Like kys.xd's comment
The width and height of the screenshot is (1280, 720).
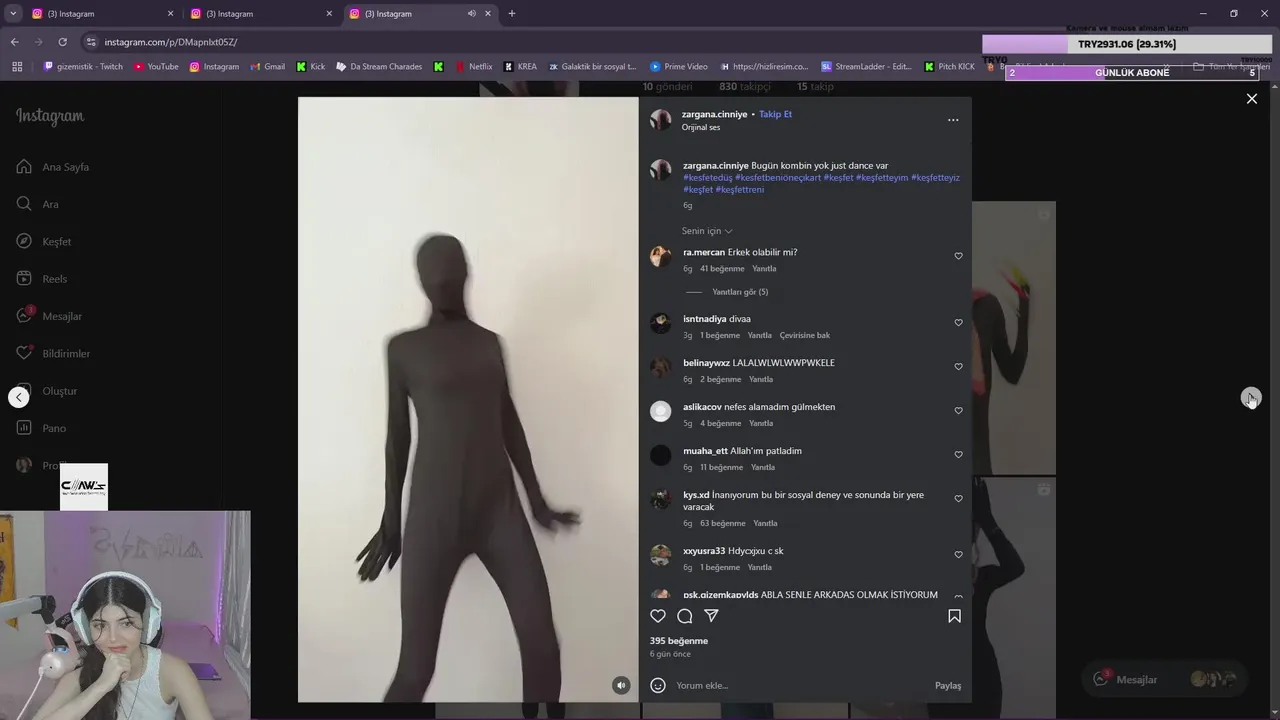click(958, 498)
